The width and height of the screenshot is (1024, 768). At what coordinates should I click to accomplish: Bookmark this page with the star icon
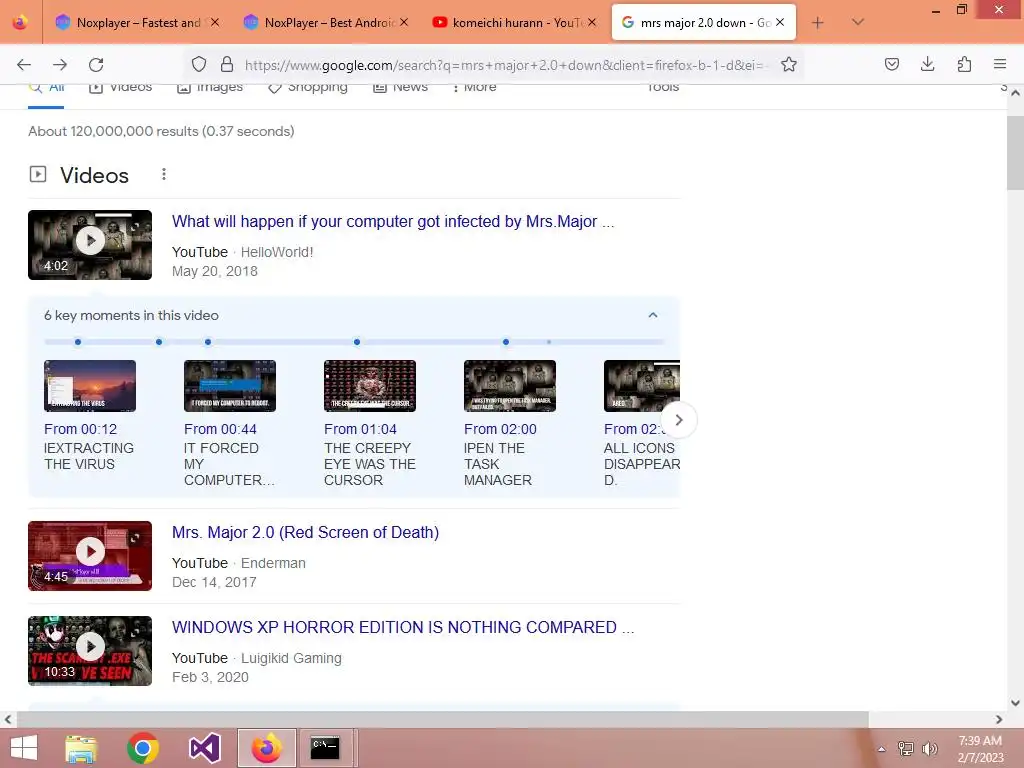coord(789,64)
